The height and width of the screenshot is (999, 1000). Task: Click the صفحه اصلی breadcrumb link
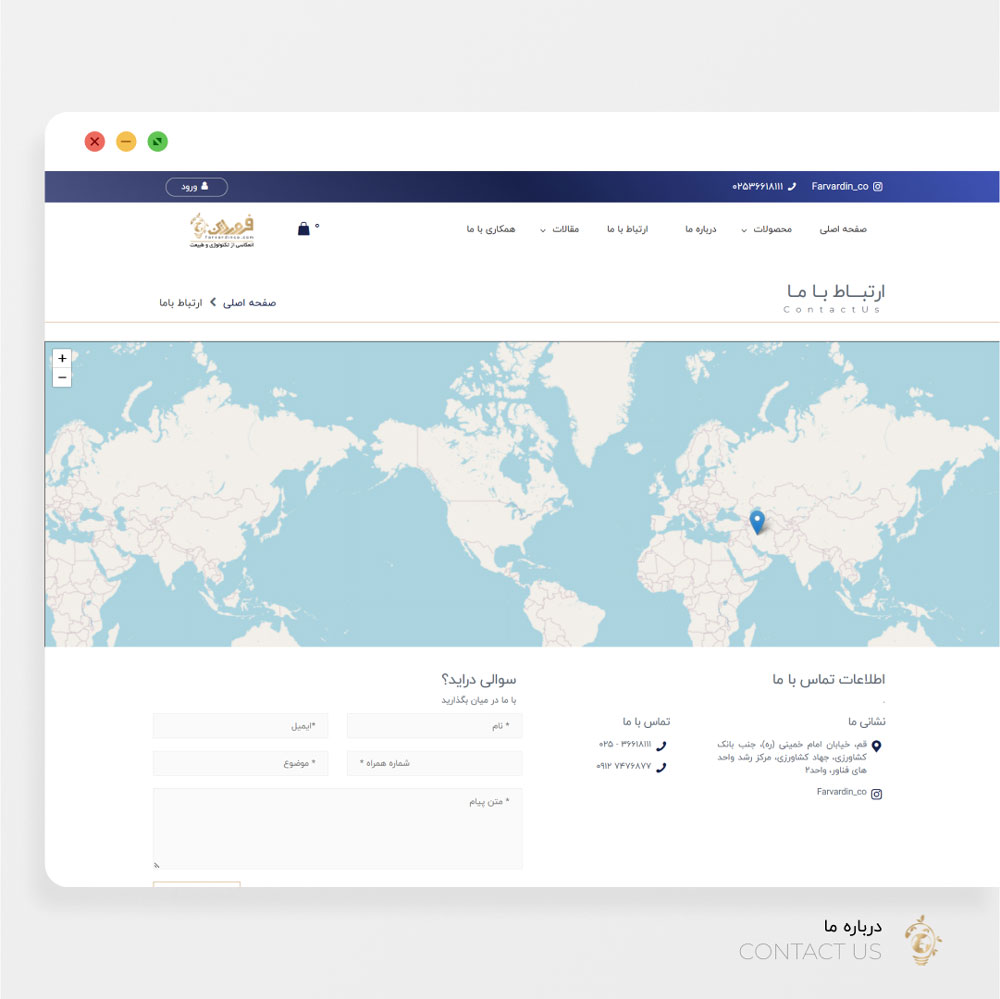pyautogui.click(x=250, y=302)
